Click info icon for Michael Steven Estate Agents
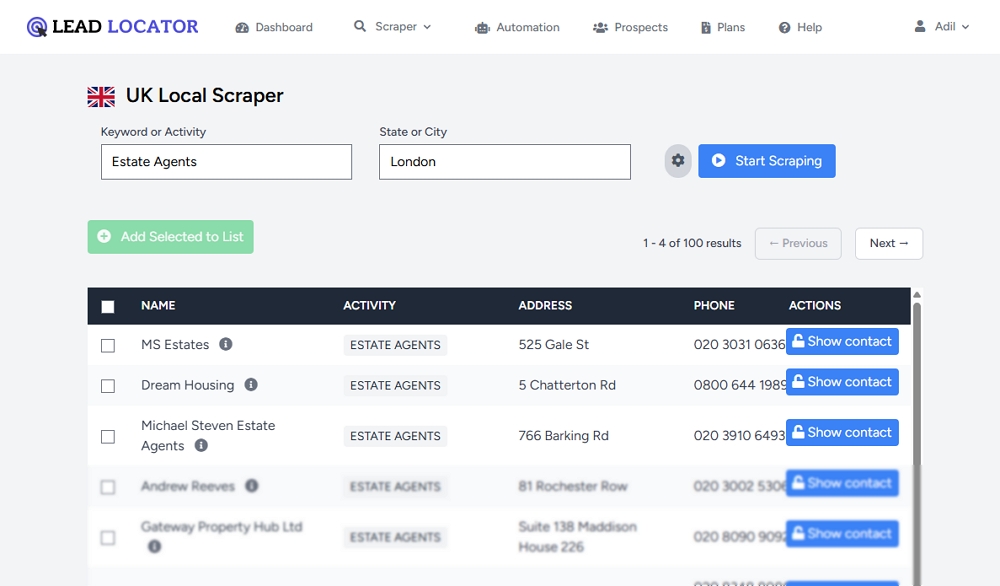1000x586 pixels. tap(201, 446)
